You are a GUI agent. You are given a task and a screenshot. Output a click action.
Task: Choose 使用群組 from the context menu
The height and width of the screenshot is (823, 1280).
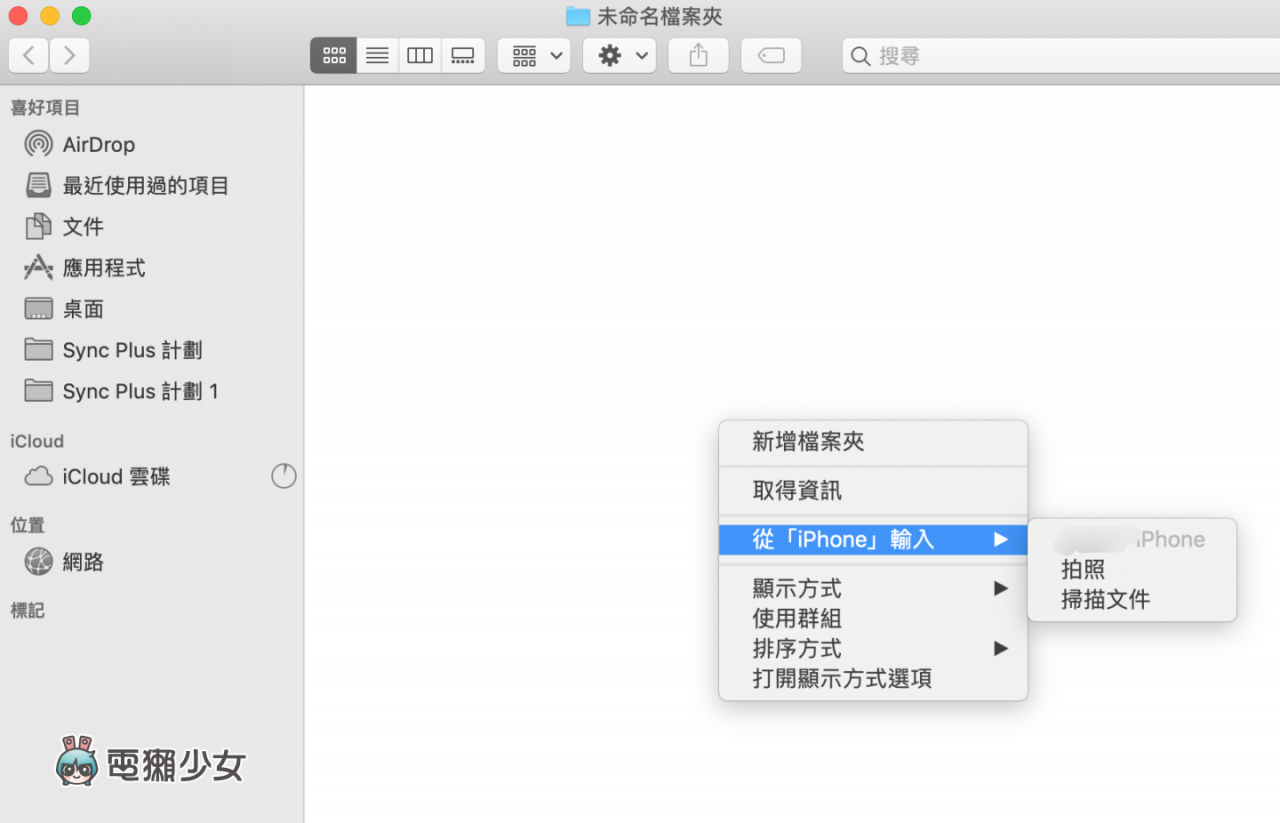click(873, 619)
